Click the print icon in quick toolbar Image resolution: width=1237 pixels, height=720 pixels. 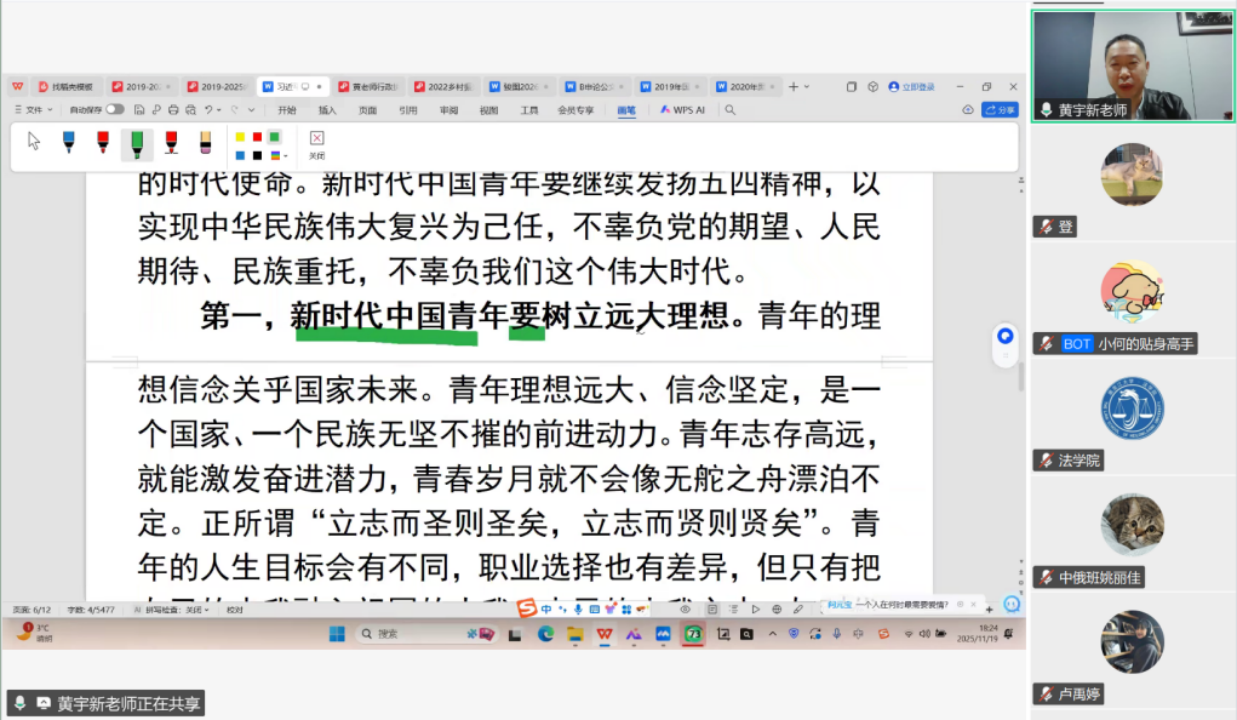tap(173, 110)
